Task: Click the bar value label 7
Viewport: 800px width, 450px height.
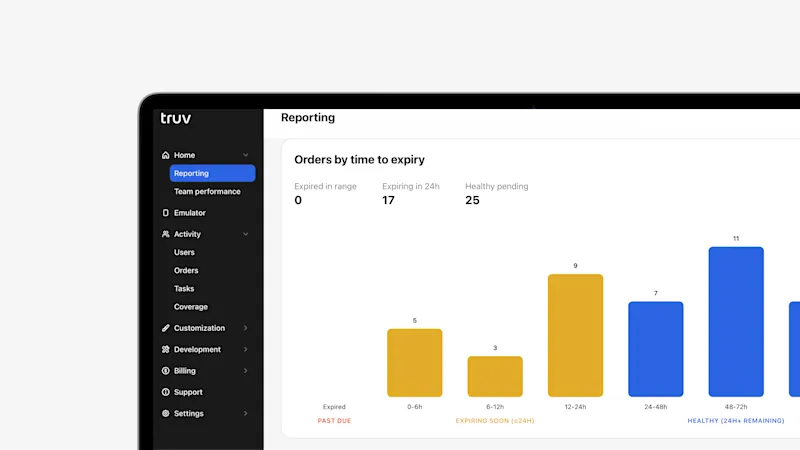Action: click(x=656, y=293)
